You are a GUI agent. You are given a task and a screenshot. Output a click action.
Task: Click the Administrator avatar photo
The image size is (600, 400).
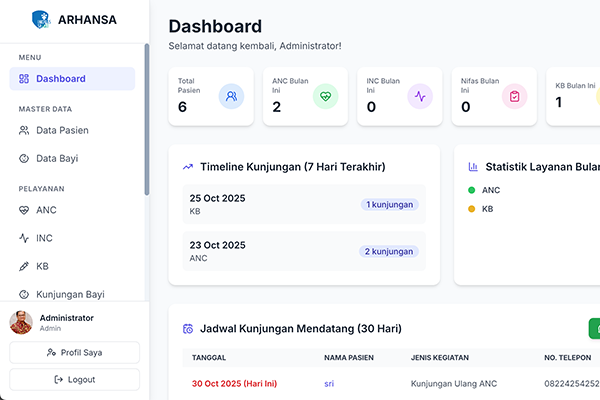[21, 322]
